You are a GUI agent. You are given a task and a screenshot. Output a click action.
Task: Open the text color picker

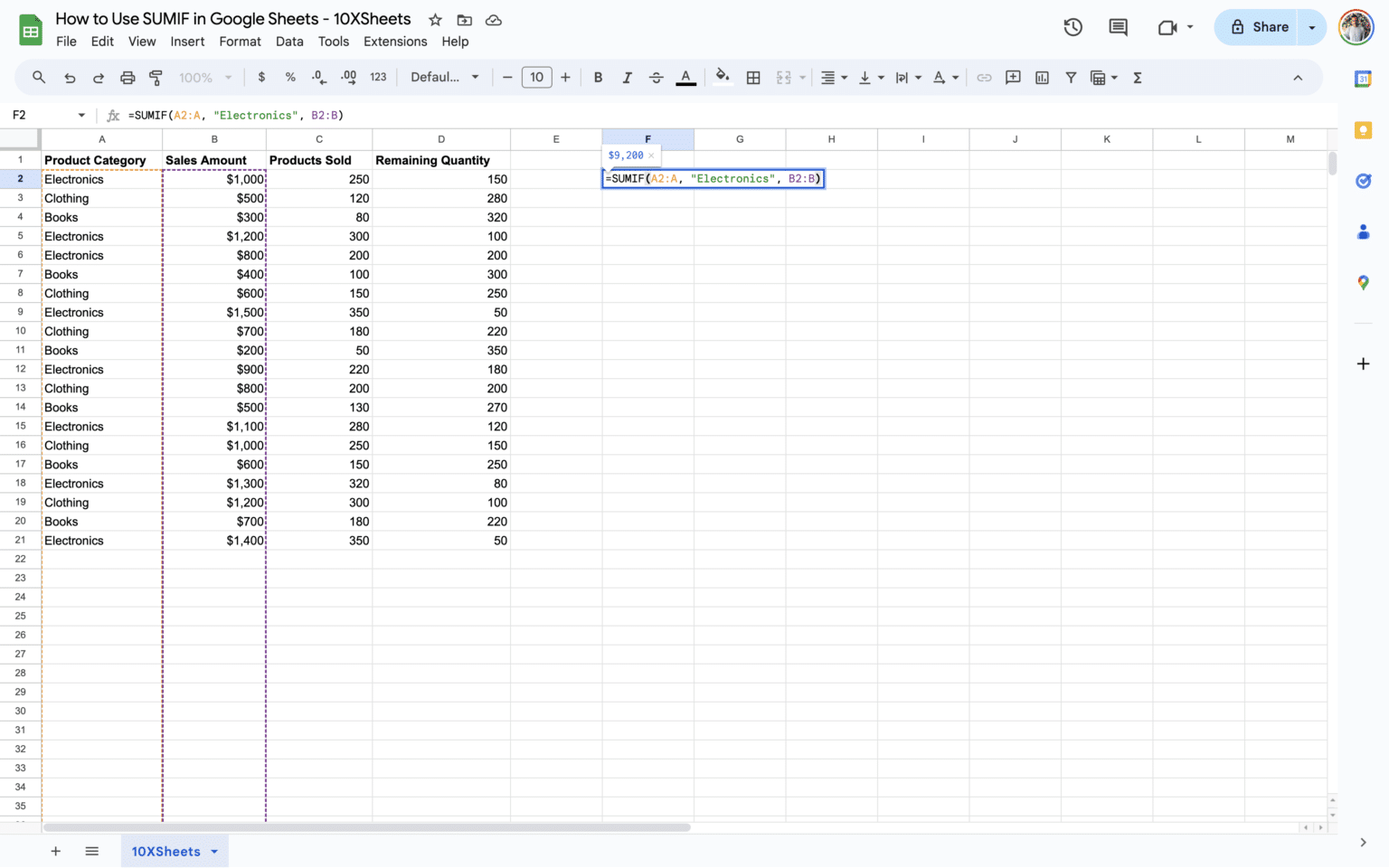tap(685, 77)
